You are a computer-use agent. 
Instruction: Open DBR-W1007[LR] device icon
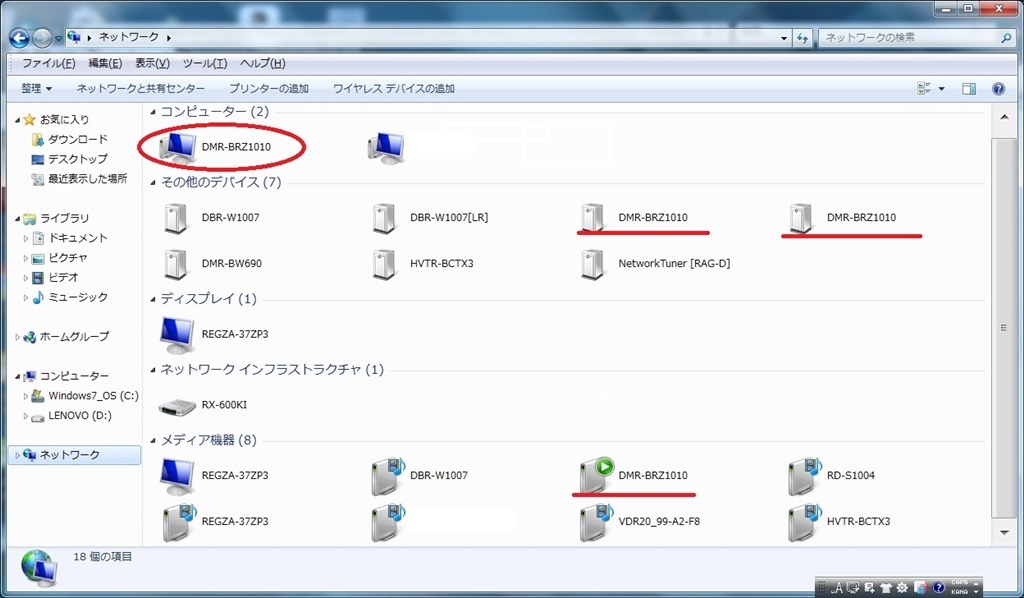pos(384,217)
